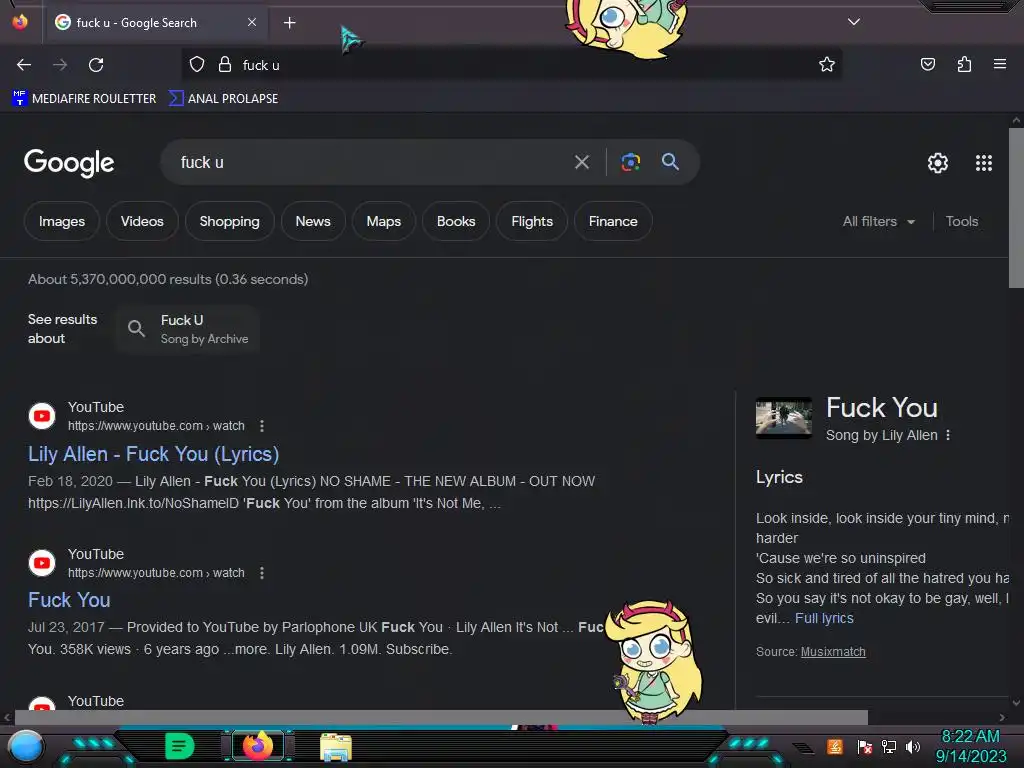The image size is (1024, 768).
Task: Click the padlock site info icon
Action: click(225, 65)
